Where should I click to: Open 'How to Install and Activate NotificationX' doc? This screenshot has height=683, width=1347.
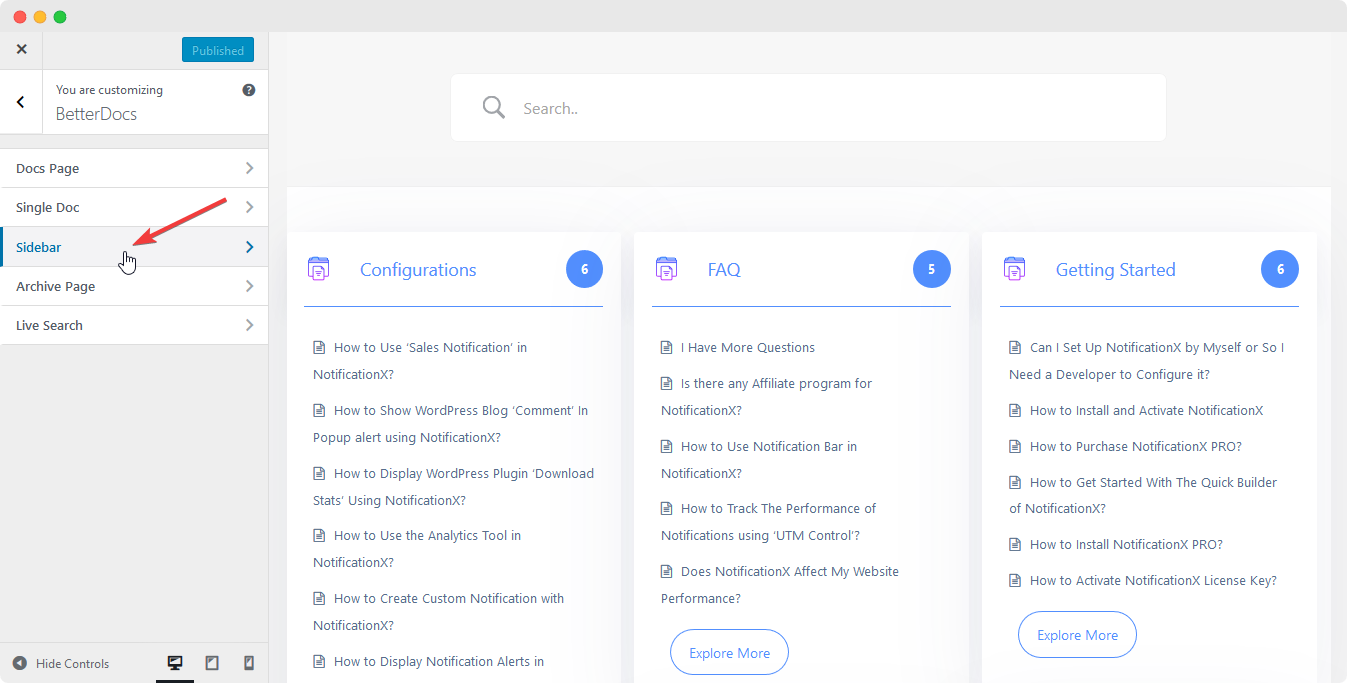pyautogui.click(x=1146, y=410)
